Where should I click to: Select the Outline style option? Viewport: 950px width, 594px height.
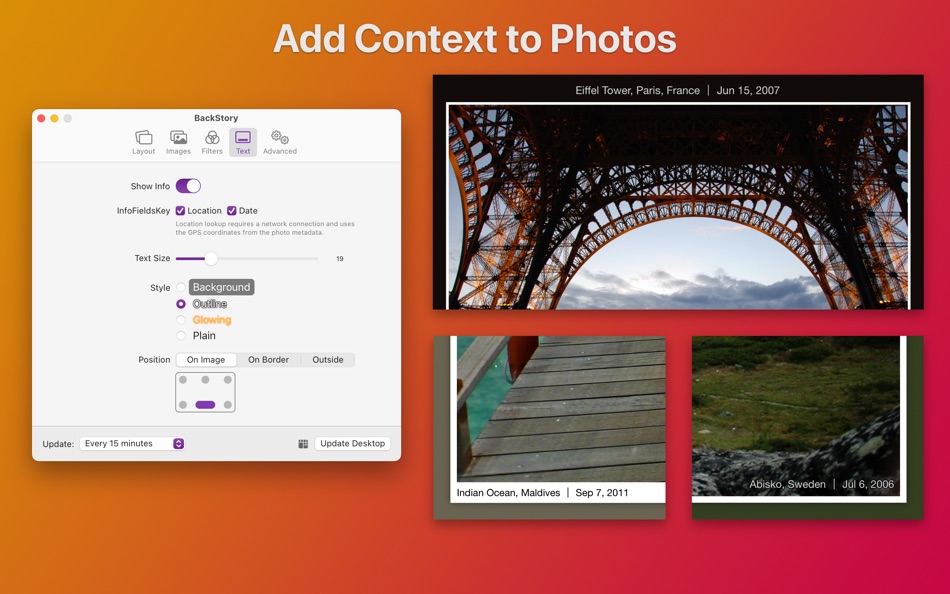(180, 303)
